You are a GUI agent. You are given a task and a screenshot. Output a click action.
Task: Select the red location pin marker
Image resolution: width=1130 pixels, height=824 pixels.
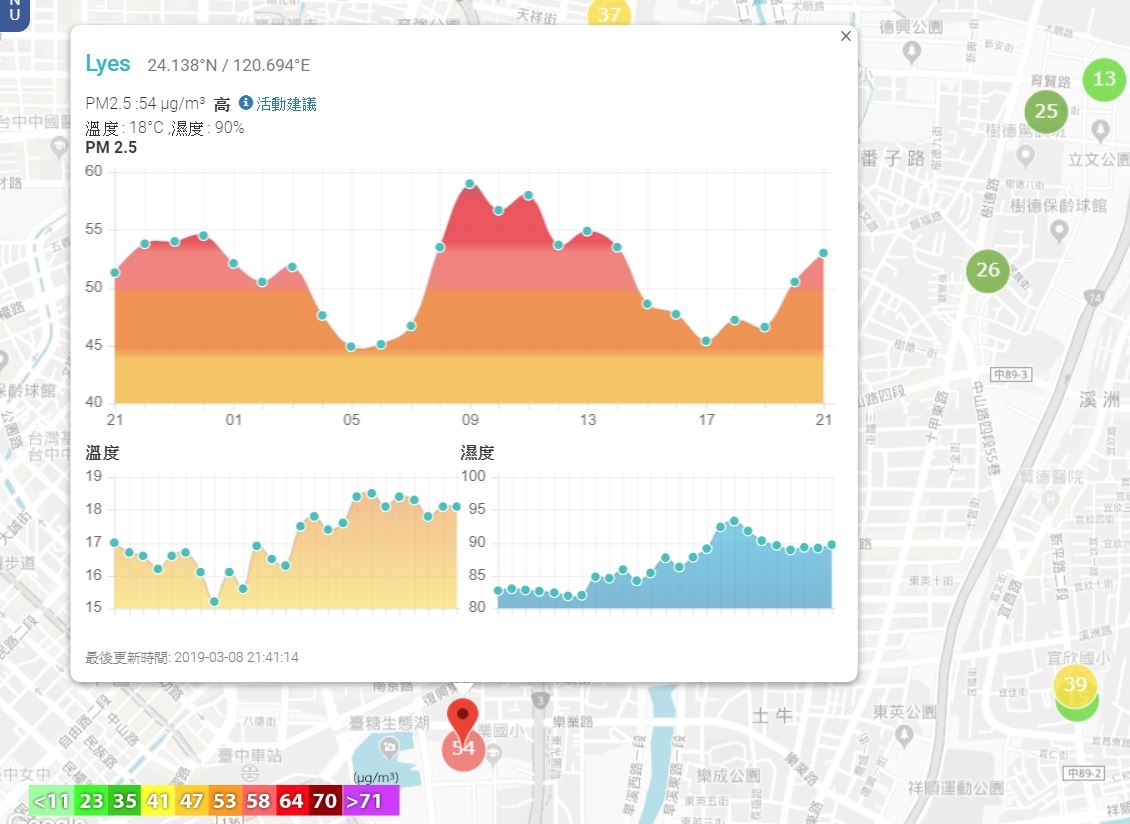click(x=463, y=717)
